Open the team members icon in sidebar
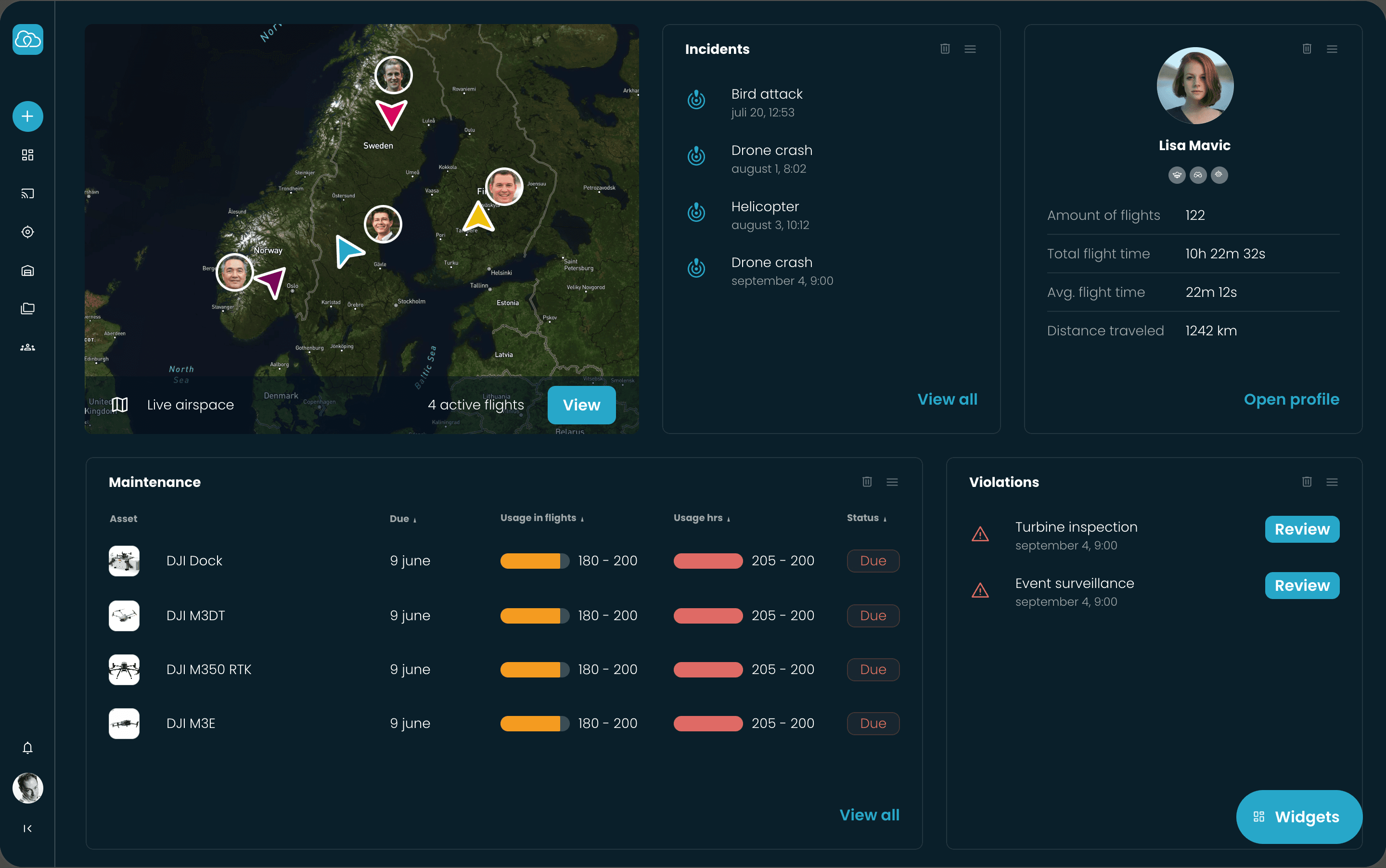This screenshot has height=868, width=1386. [x=27, y=347]
